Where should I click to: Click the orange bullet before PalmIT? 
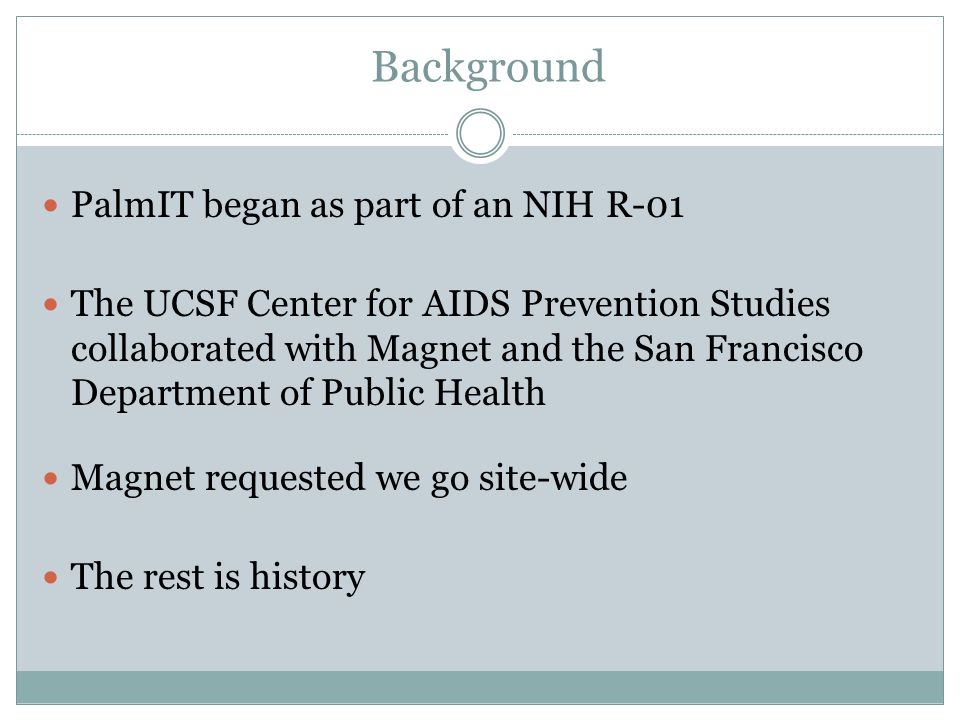[x=51, y=205]
